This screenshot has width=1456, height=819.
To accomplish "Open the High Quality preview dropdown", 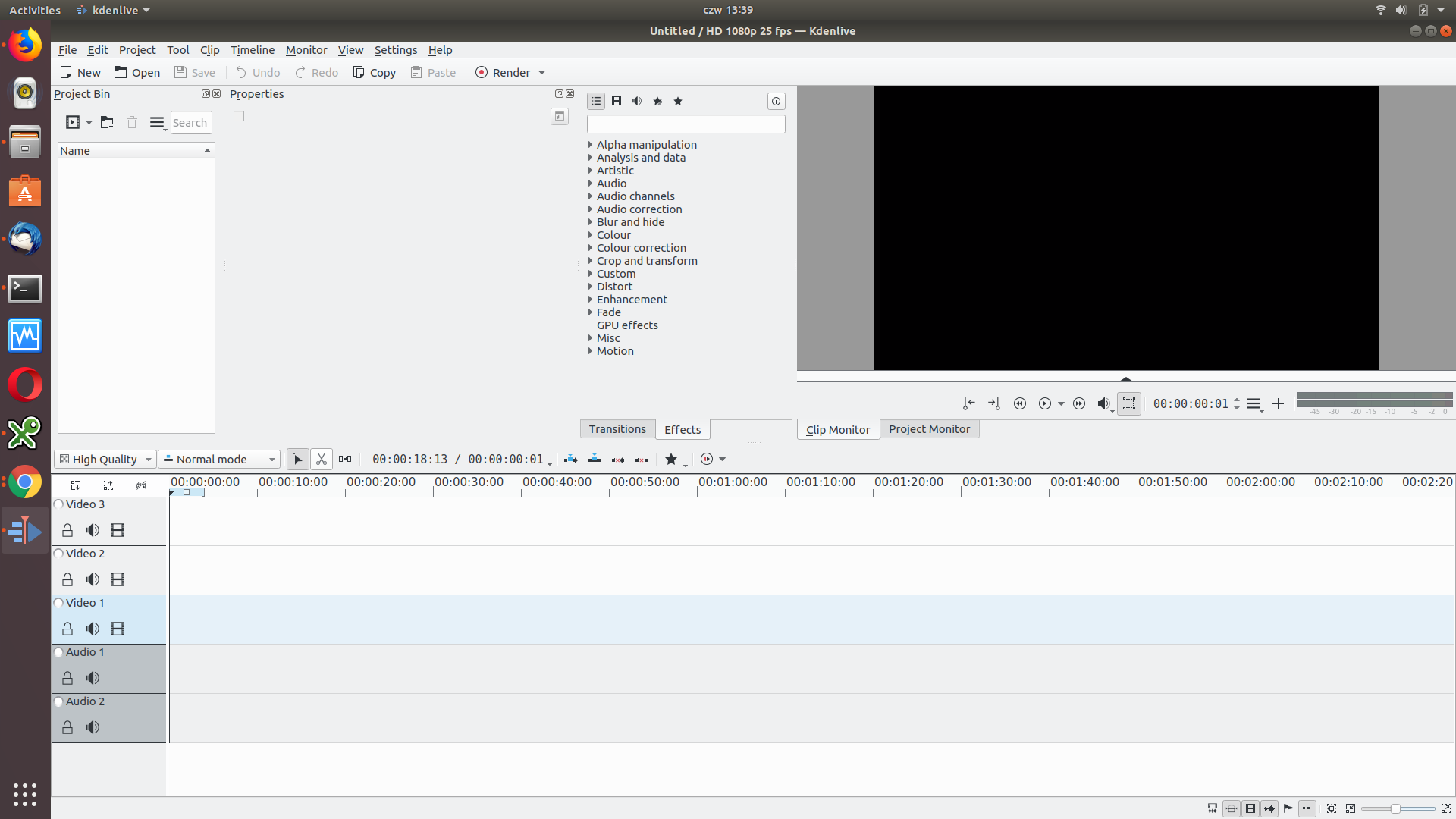I will click(x=105, y=459).
